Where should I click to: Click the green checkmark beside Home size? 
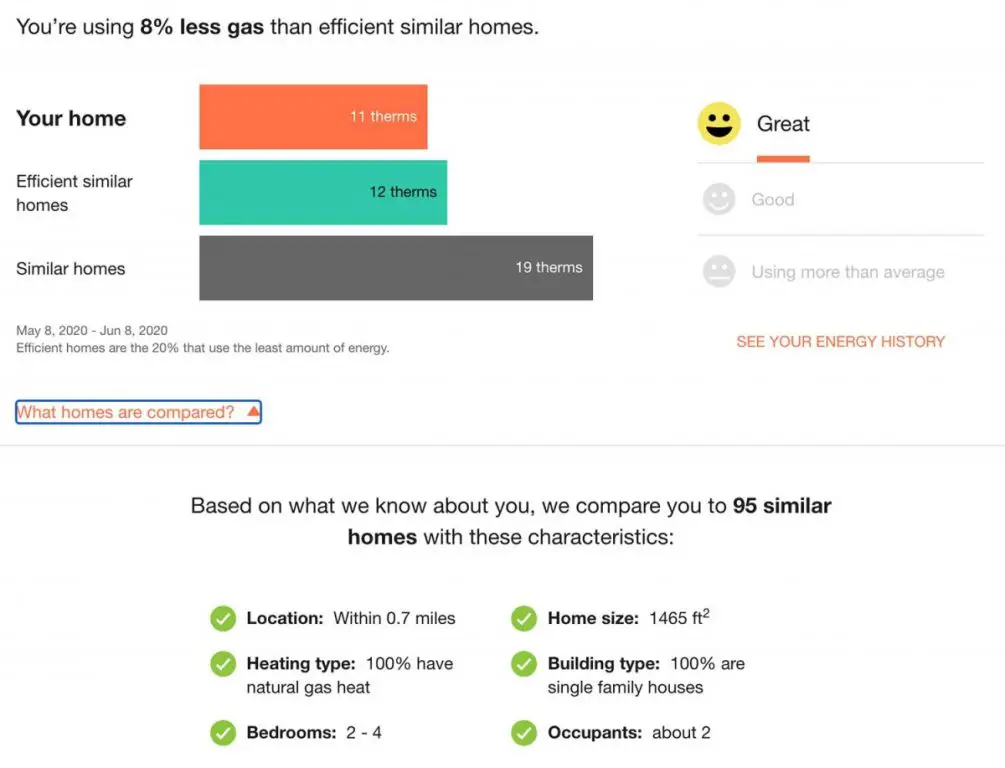click(524, 619)
